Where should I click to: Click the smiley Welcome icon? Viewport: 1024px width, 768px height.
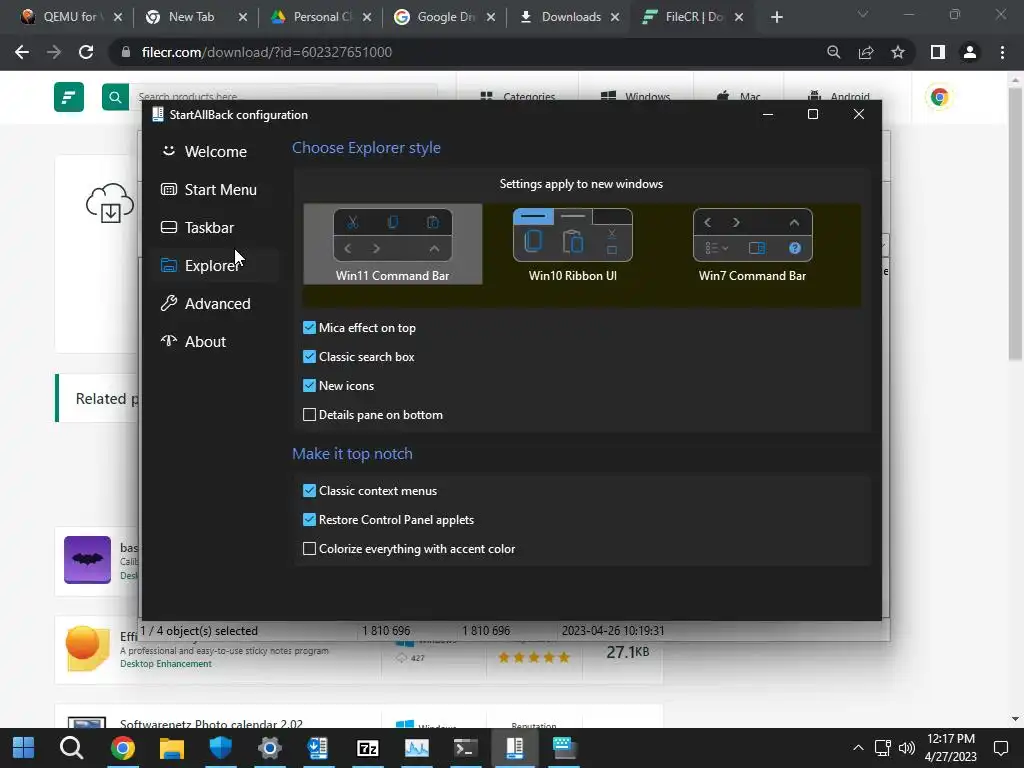click(x=168, y=151)
